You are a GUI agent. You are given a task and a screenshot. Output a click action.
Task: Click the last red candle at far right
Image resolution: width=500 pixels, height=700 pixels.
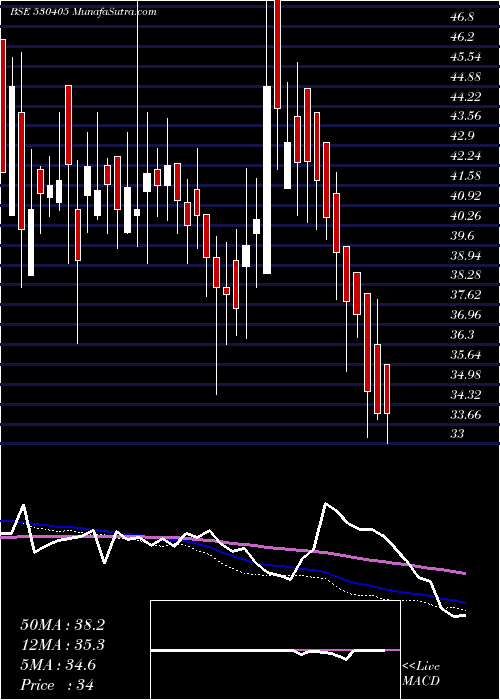[x=387, y=389]
